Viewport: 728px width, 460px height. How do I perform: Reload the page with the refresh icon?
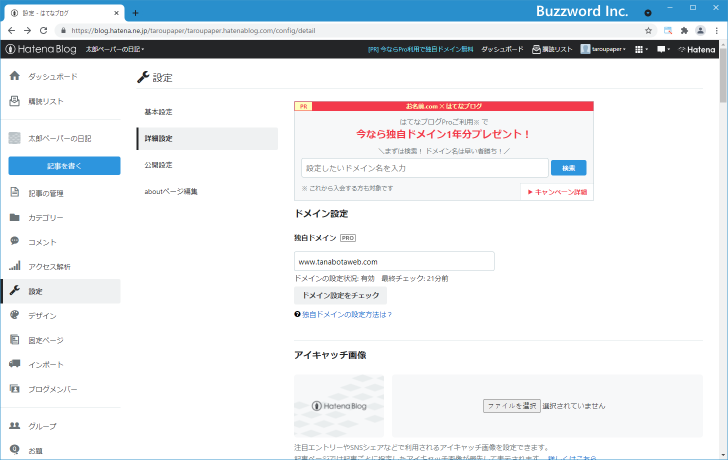click(x=44, y=31)
